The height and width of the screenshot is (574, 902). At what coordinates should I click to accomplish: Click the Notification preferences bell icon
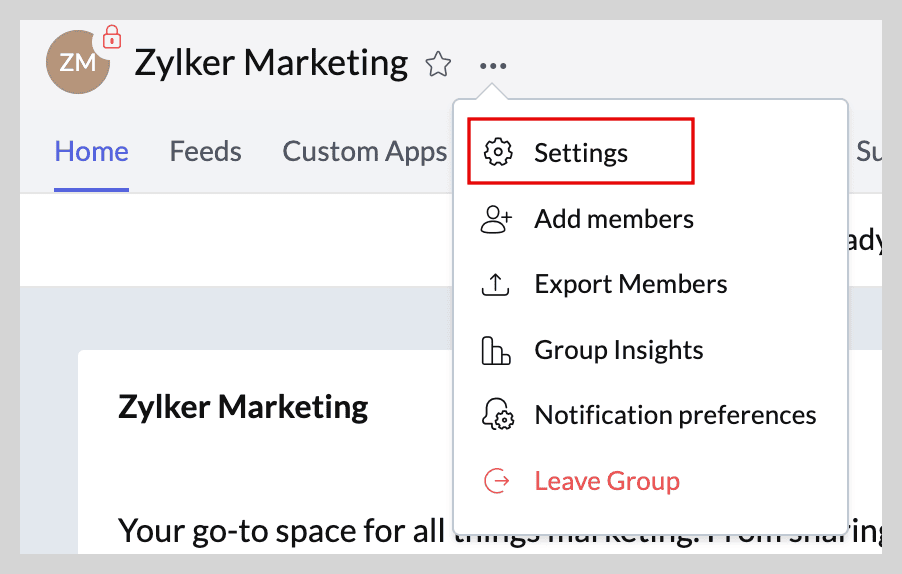click(497, 416)
